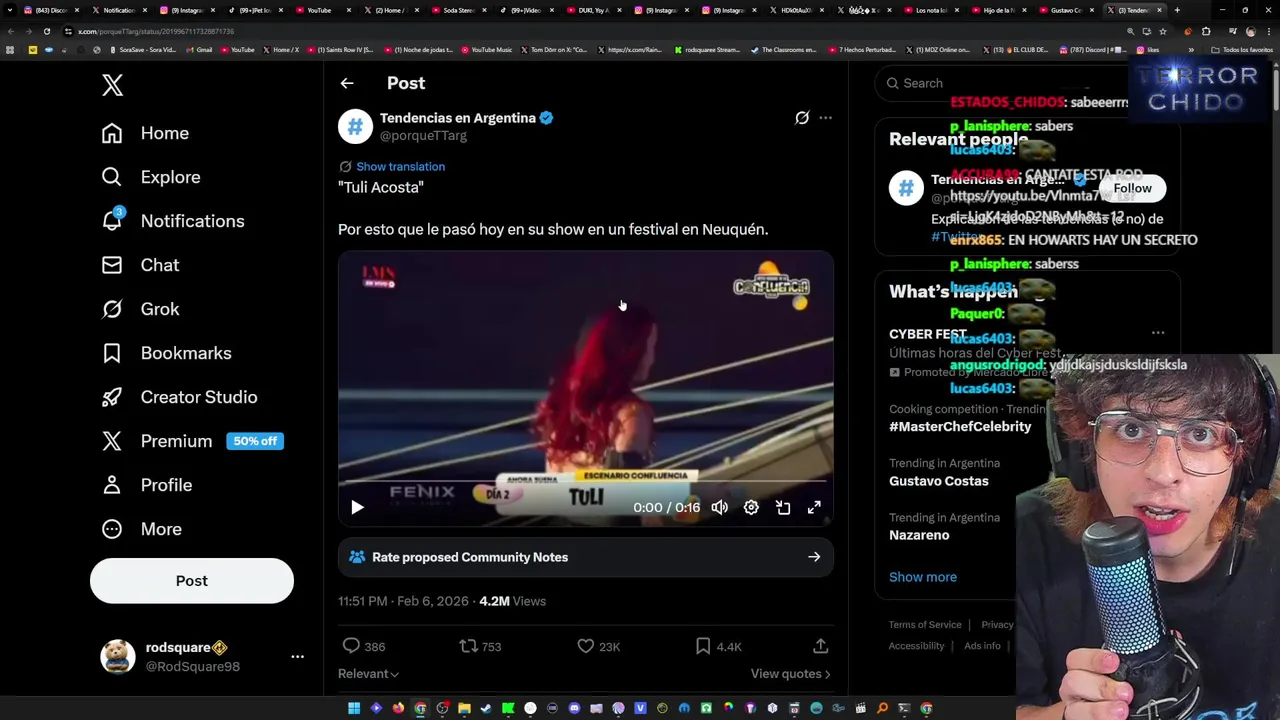1280x720 pixels.
Task: Open Tendencias en Argentina profile name
Action: click(458, 118)
